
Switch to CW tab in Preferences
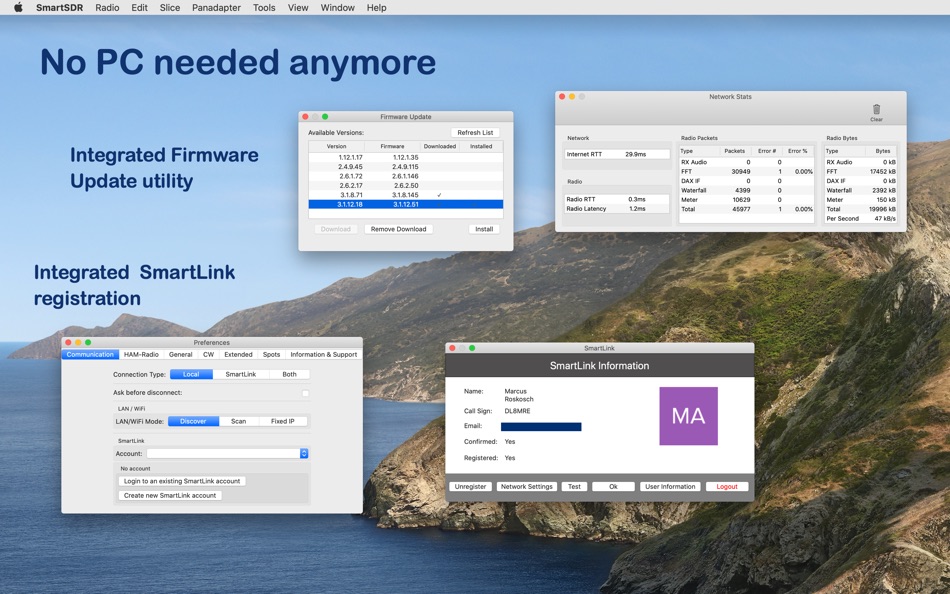208,355
